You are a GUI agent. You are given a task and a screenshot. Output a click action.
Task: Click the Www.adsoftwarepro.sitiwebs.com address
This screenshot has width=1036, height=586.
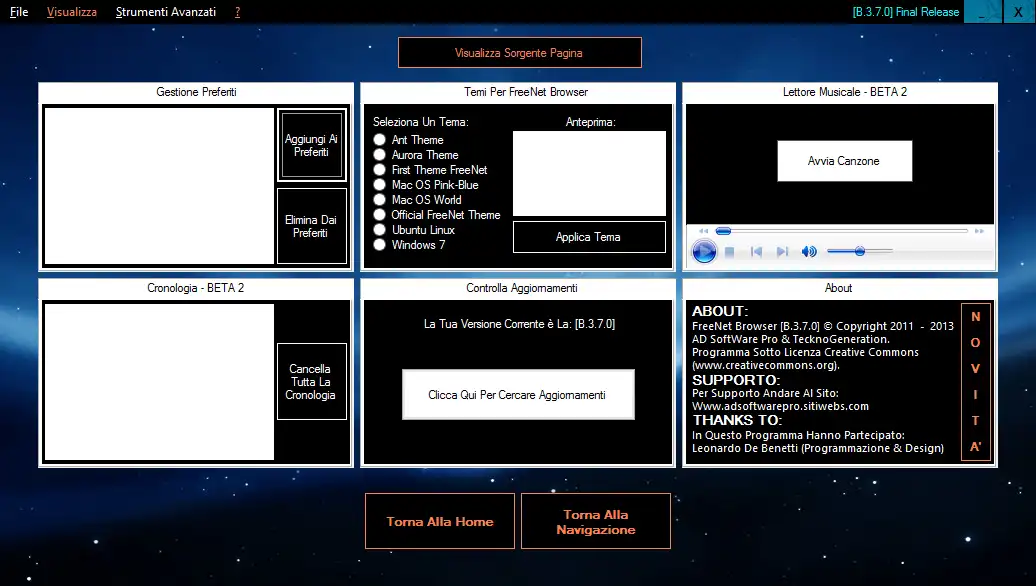click(780, 406)
